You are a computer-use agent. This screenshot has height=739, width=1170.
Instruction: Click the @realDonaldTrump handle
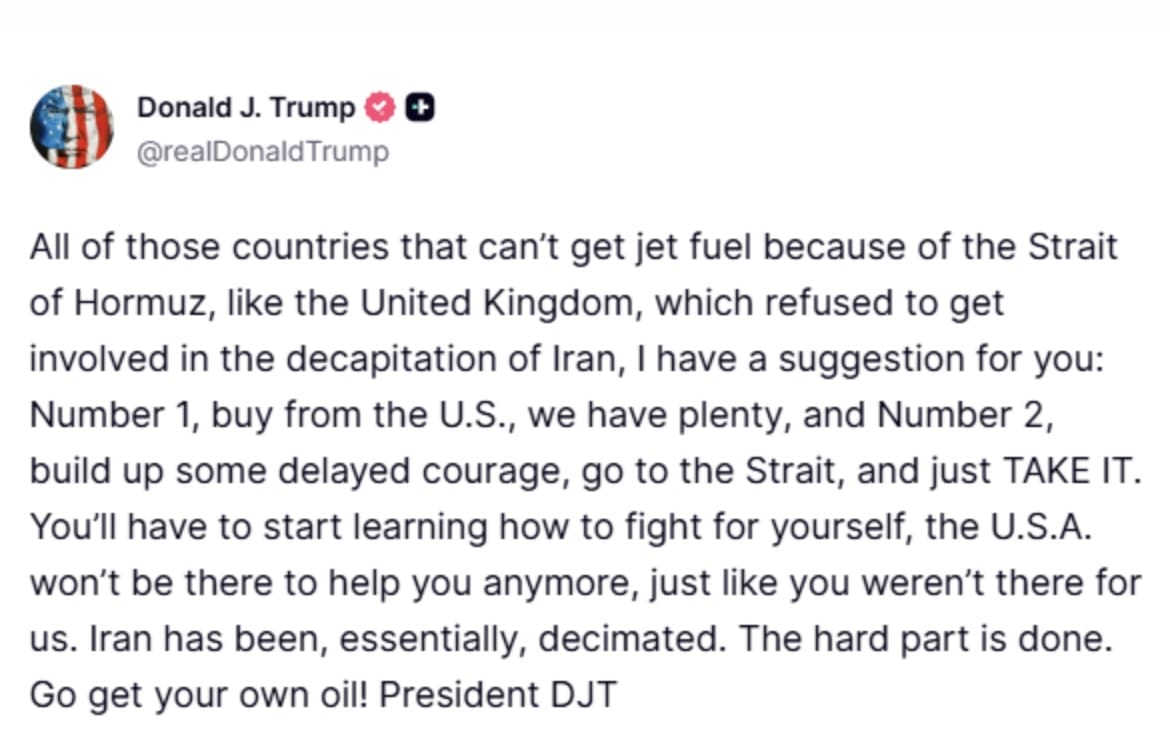pyautogui.click(x=262, y=152)
